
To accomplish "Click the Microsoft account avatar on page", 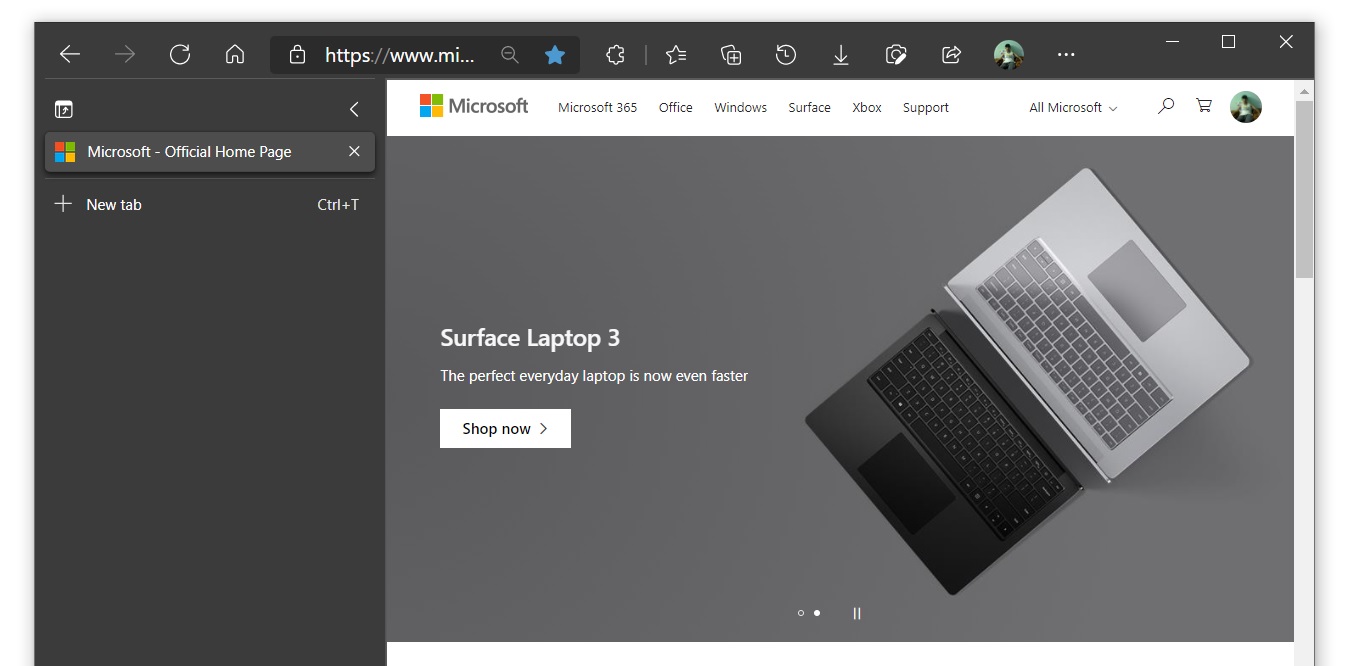I will 1246,107.
